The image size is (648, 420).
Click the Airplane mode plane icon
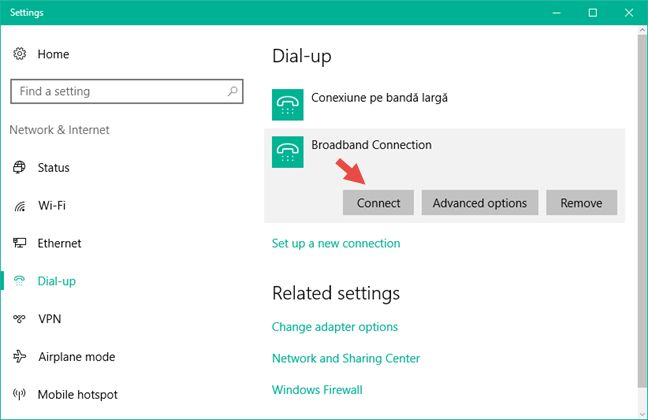tap(19, 356)
